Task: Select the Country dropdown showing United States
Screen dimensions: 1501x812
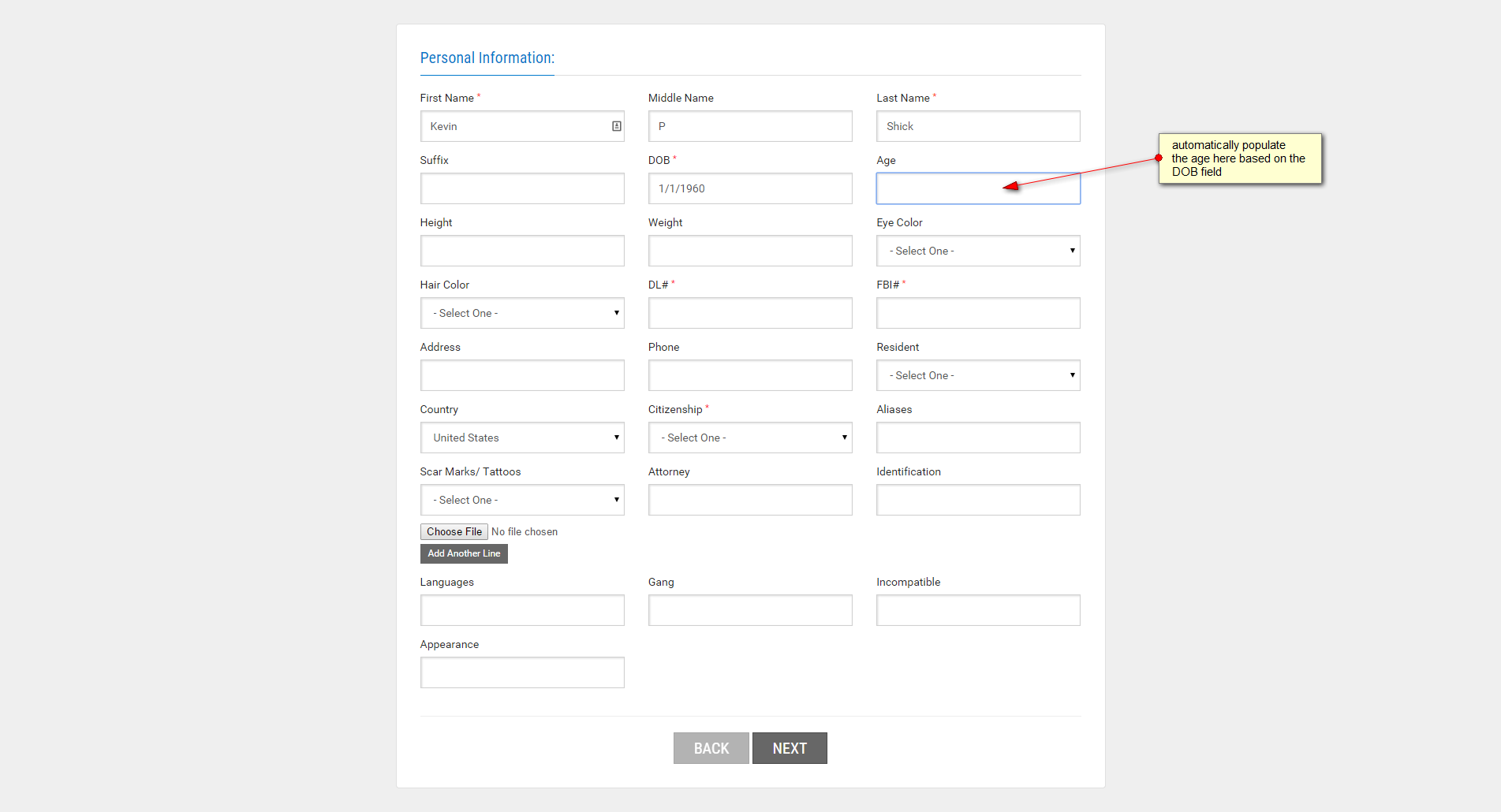Action: click(522, 438)
